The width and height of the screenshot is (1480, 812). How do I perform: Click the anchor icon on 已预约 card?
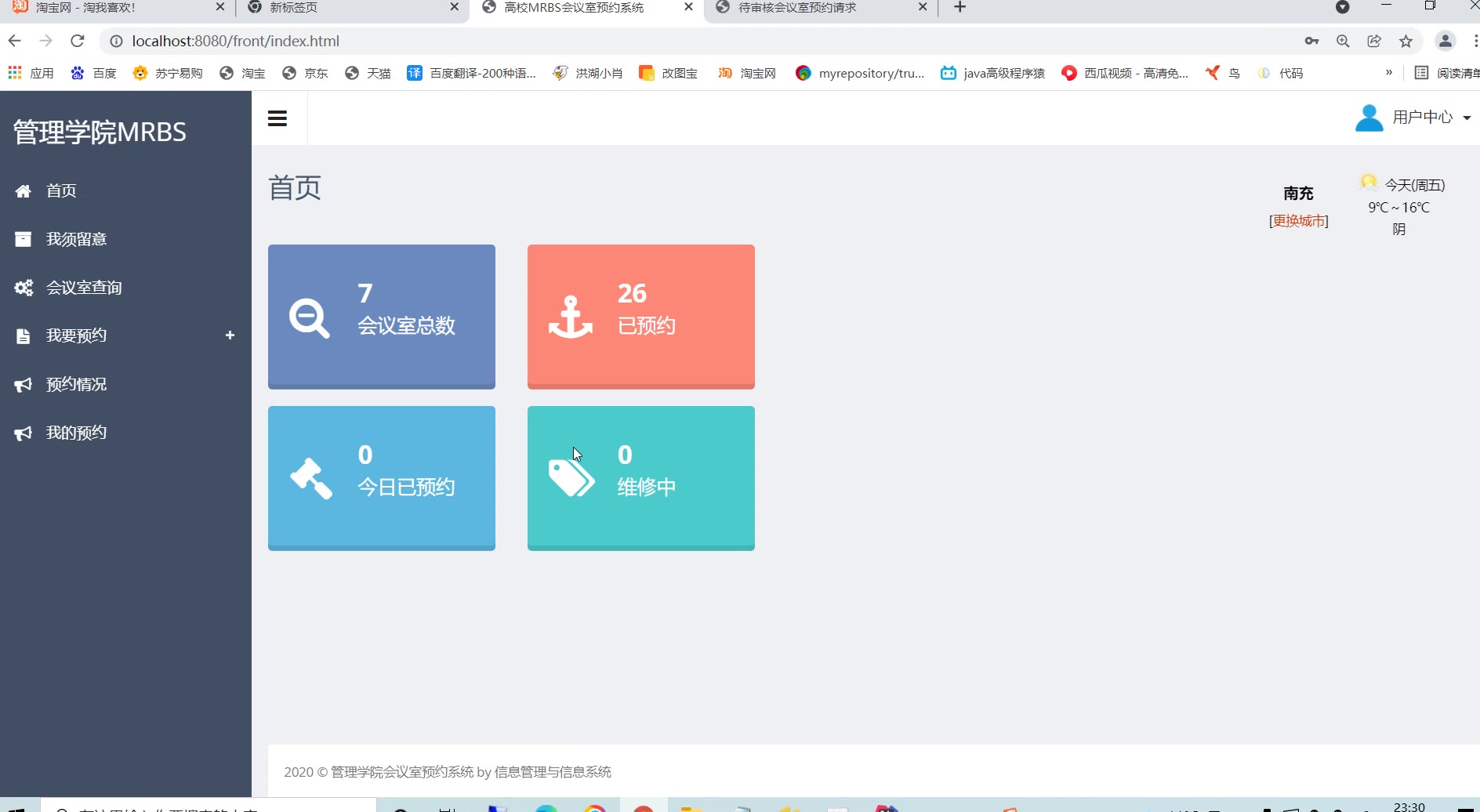(570, 317)
